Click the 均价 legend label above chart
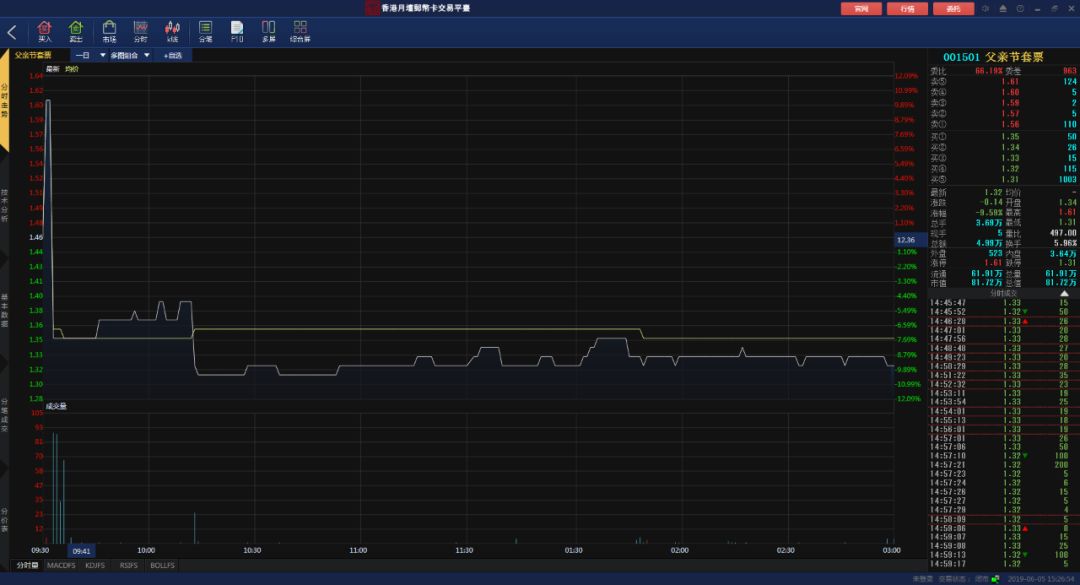Image resolution: width=1080 pixels, height=585 pixels. point(72,69)
